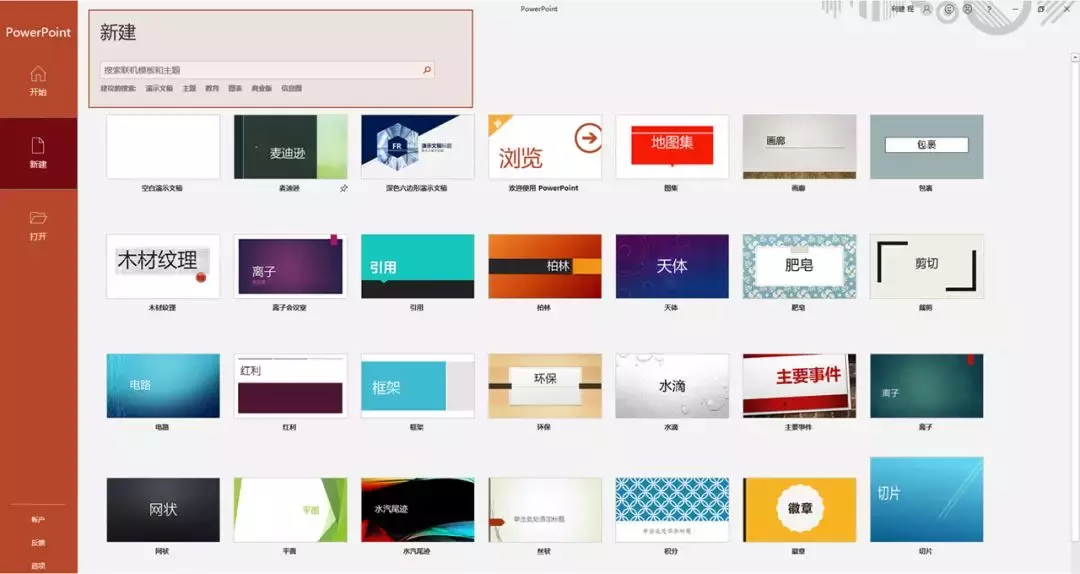Open the 开始 home page in sidebar
The width and height of the screenshot is (1080, 574).
tap(39, 81)
